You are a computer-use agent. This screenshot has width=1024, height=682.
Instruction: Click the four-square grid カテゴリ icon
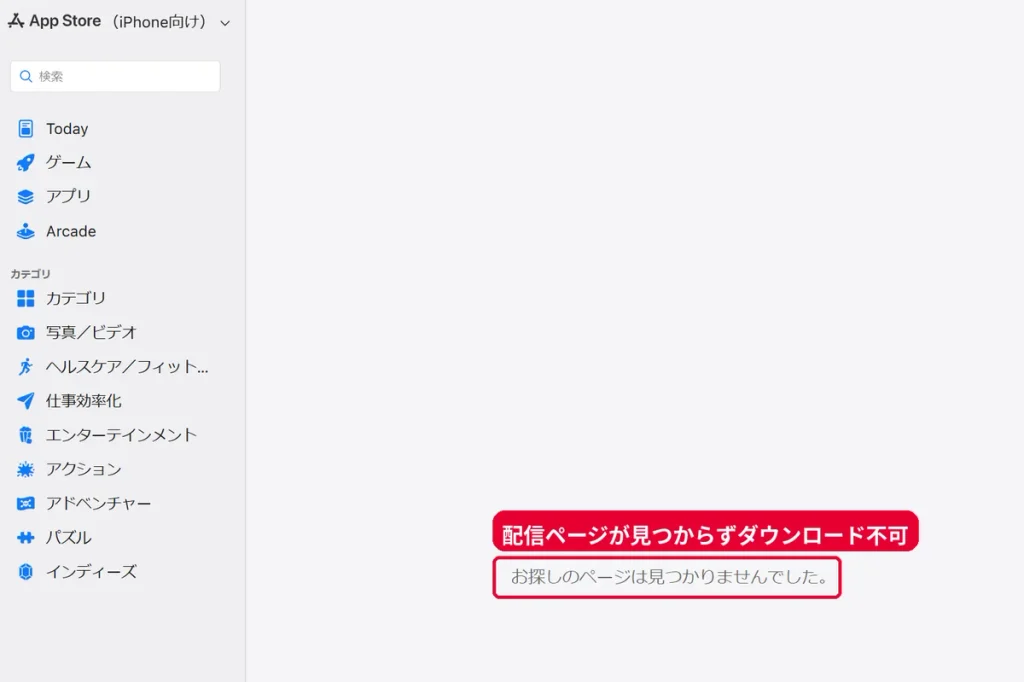(x=25, y=299)
